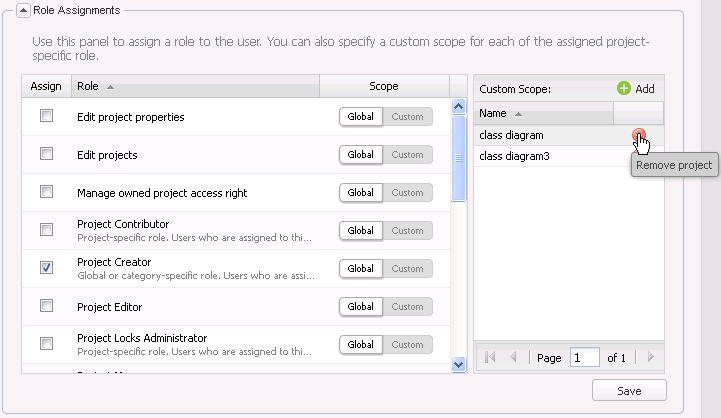The height and width of the screenshot is (418, 721).
Task: Switch Project Locks Administrator scope to Custom
Action: 407,345
